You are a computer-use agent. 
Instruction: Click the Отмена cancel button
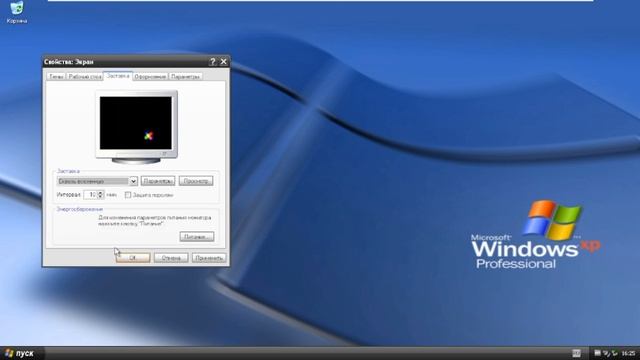click(171, 258)
